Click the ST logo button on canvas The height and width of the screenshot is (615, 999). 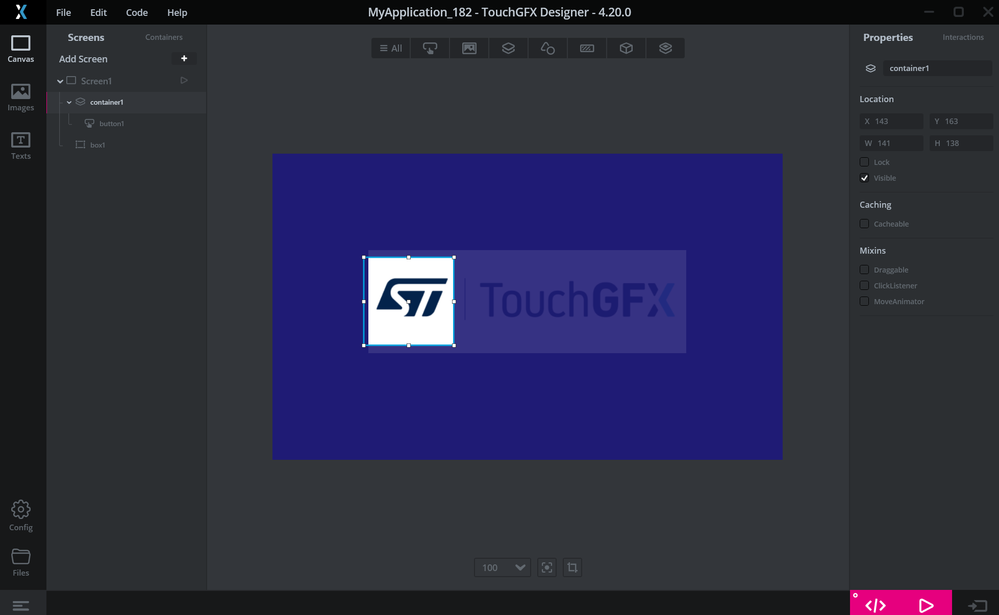411,301
